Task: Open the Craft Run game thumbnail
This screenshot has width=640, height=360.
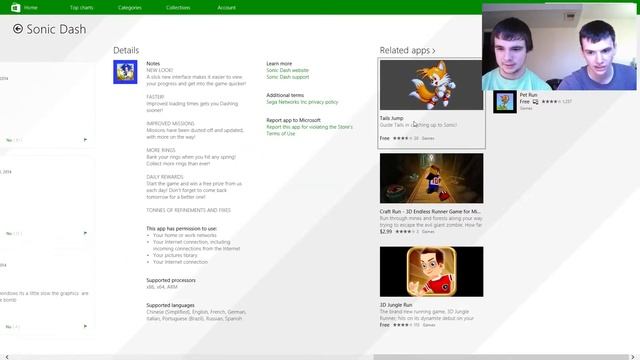Action: click(x=431, y=178)
